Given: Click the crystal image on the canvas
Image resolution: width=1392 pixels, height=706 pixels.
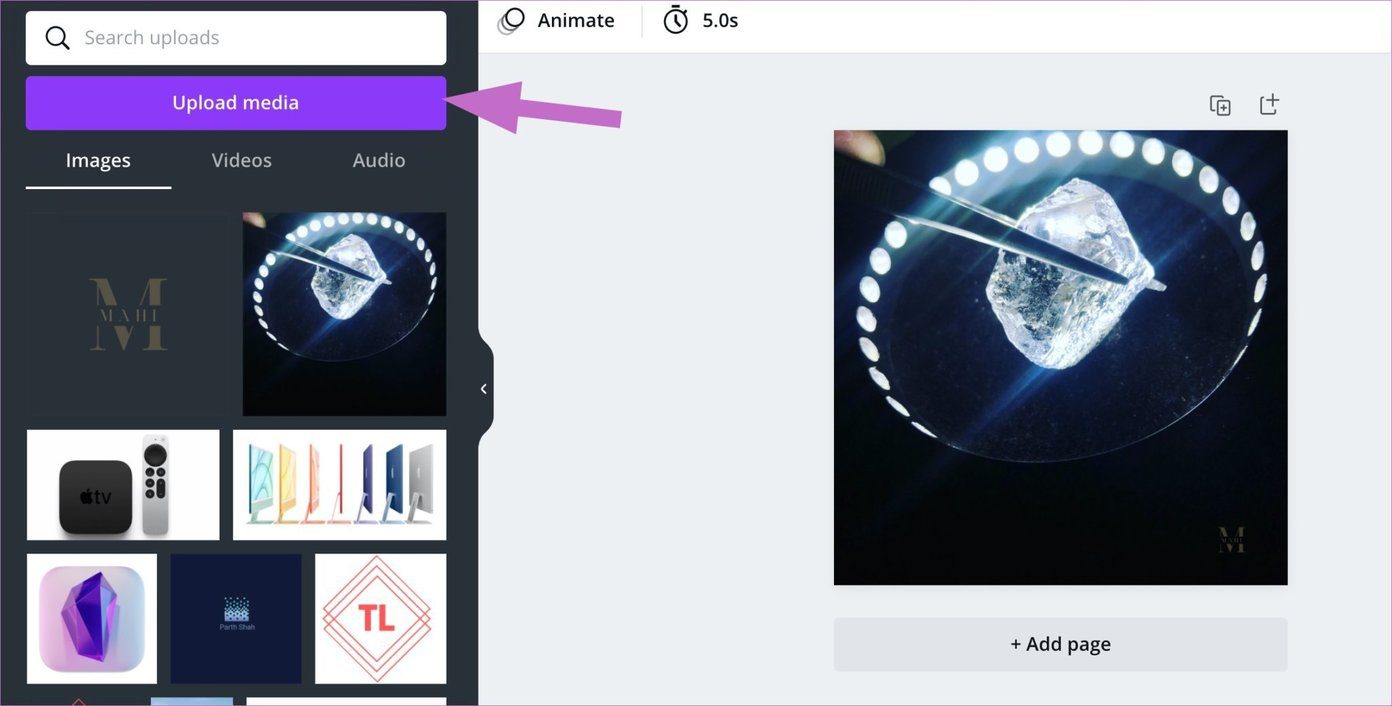Looking at the screenshot, I should click(1061, 357).
